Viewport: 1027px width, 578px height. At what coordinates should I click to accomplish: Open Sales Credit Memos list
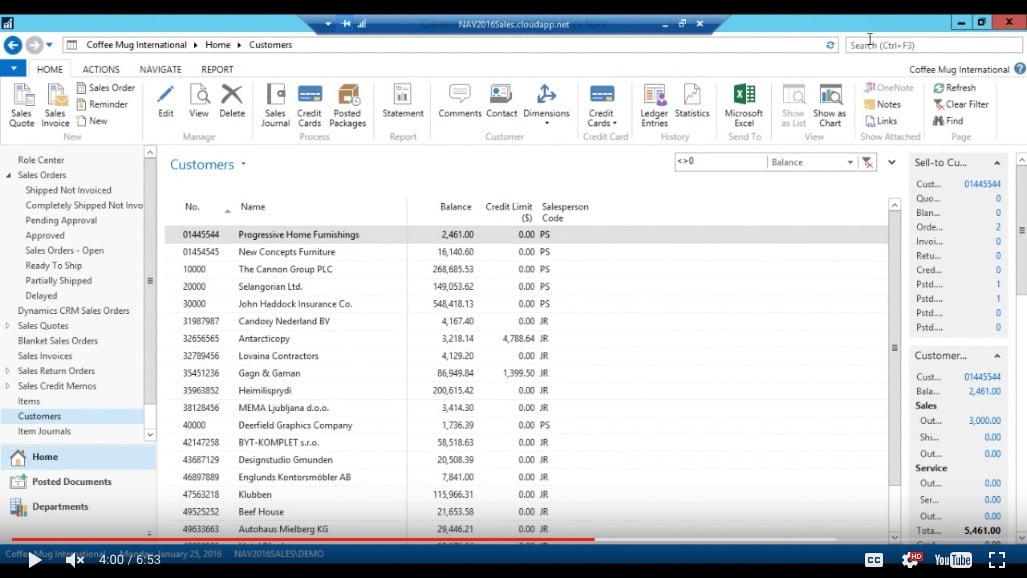(57, 386)
